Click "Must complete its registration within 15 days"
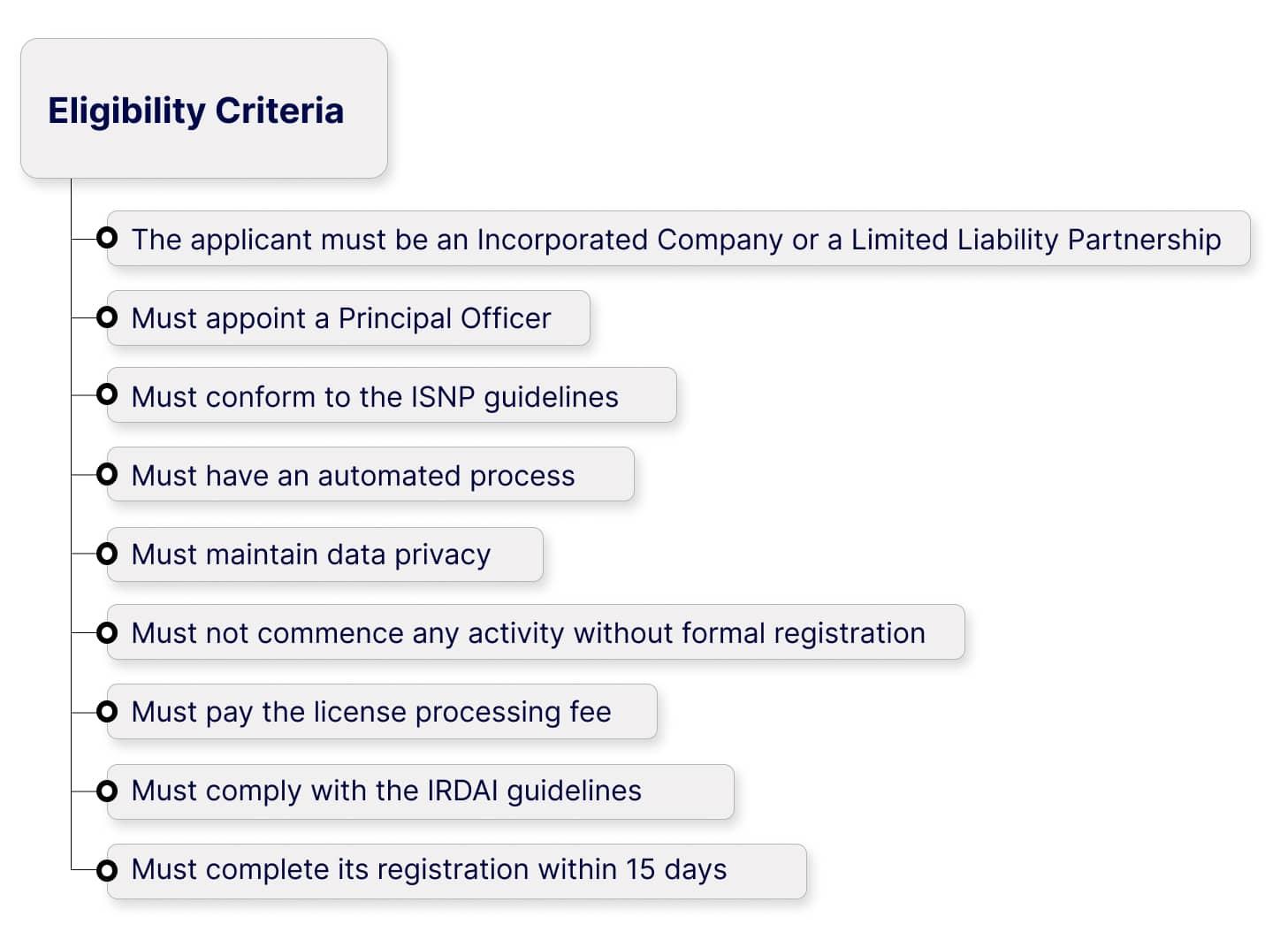The height and width of the screenshot is (948, 1288). pyautogui.click(x=429, y=869)
